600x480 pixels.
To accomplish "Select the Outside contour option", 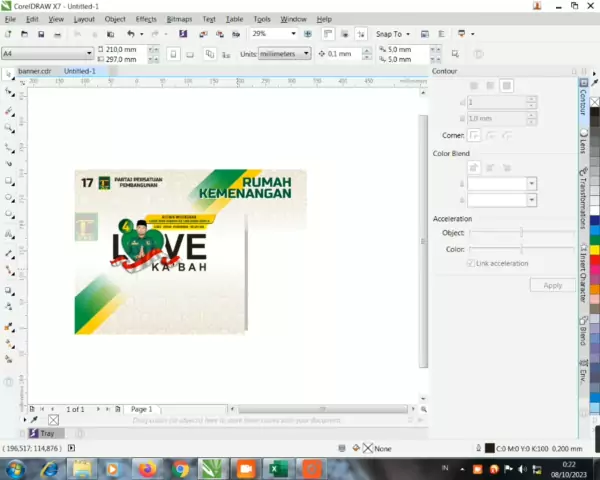I will click(x=507, y=86).
